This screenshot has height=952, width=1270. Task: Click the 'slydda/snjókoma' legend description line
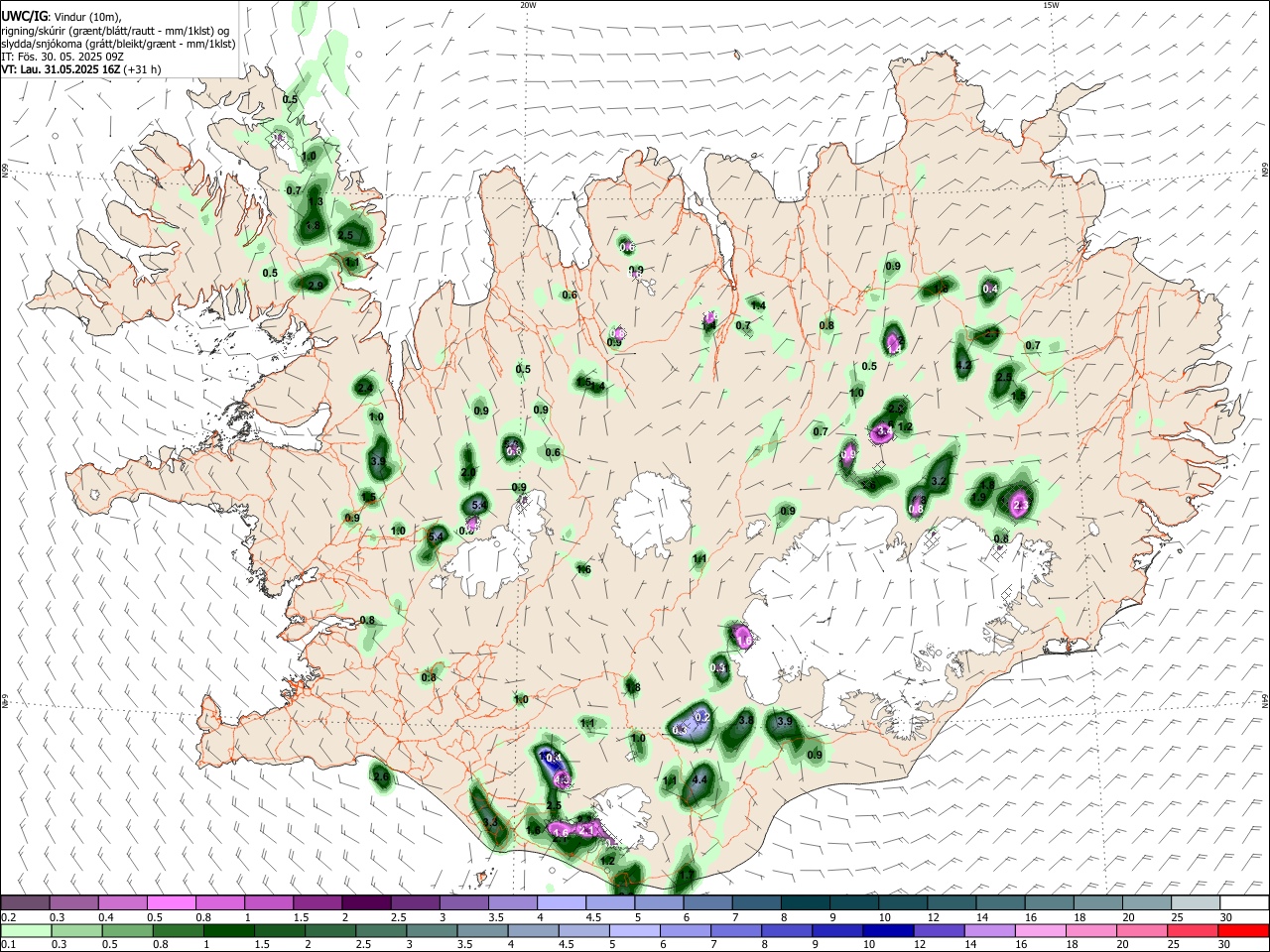tap(118, 44)
